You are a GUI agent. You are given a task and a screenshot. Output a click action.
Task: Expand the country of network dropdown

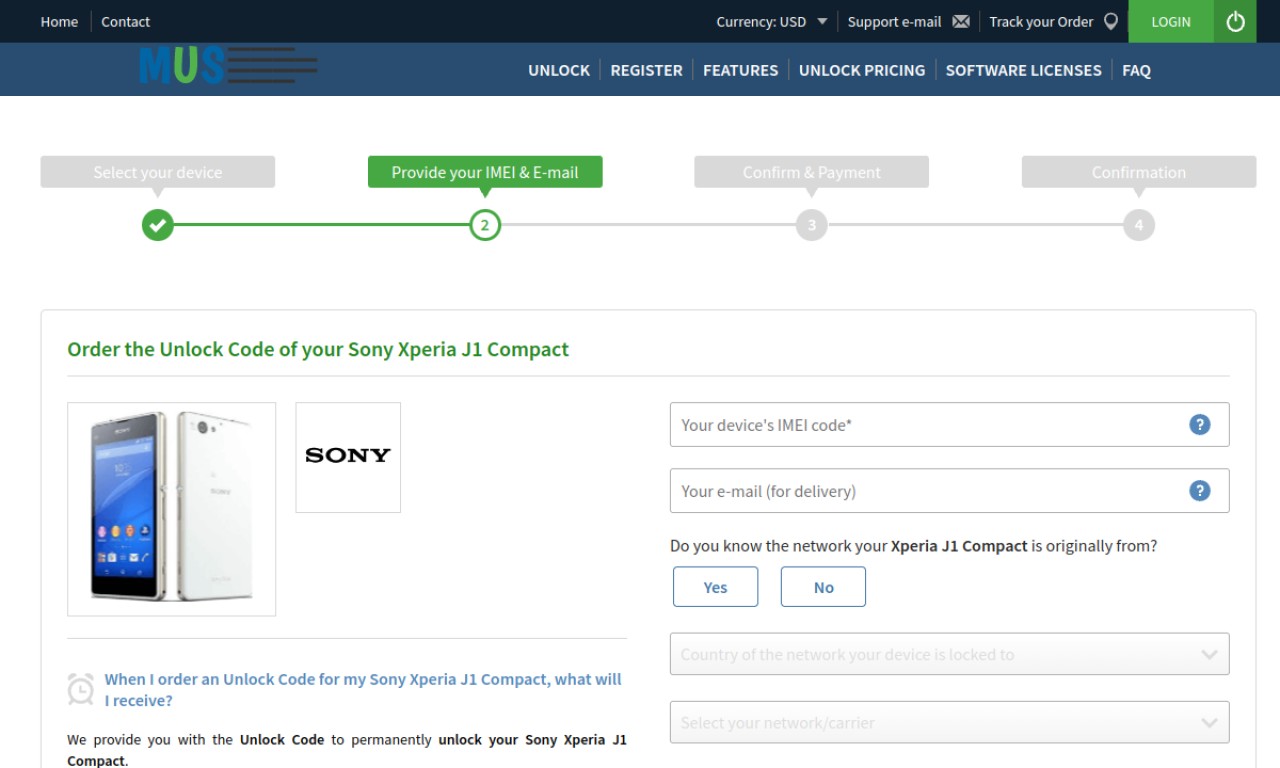[949, 654]
